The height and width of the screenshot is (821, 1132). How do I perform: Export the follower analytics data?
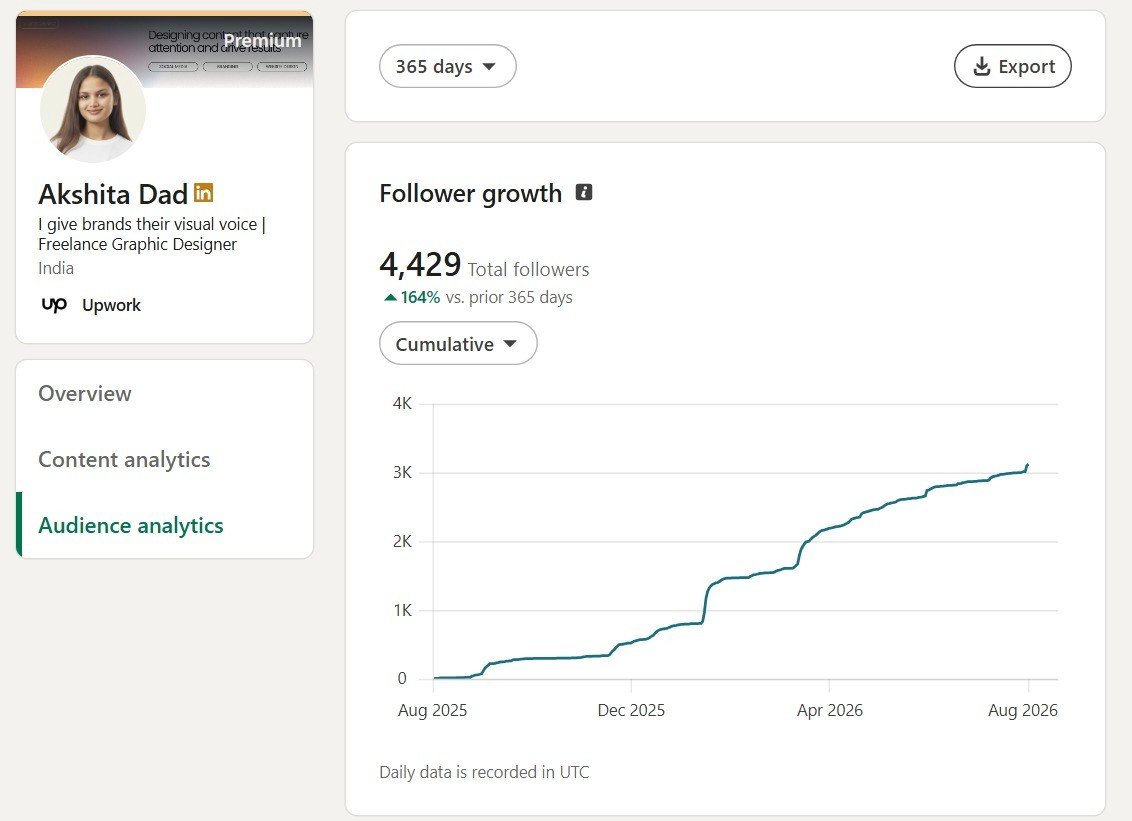(x=1013, y=66)
